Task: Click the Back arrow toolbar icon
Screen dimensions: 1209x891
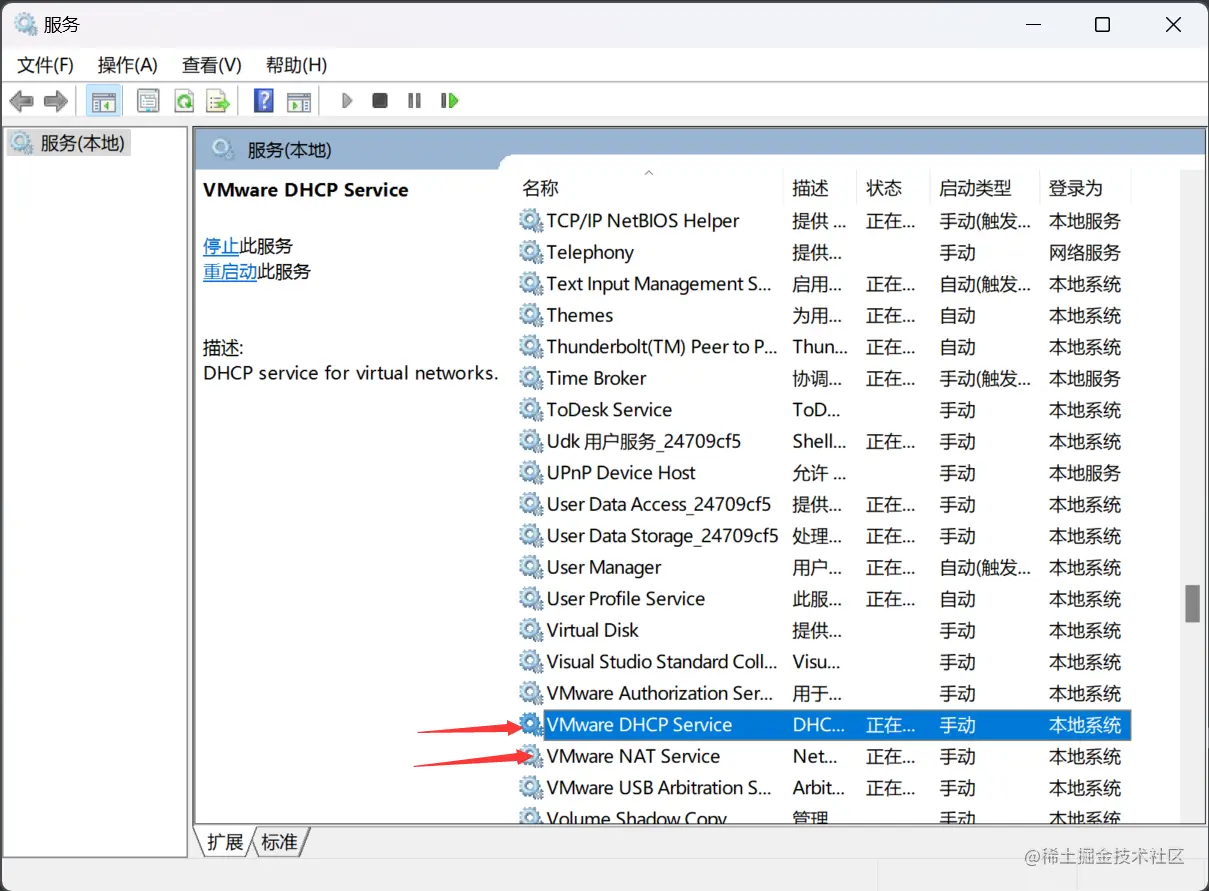Action: [x=22, y=101]
